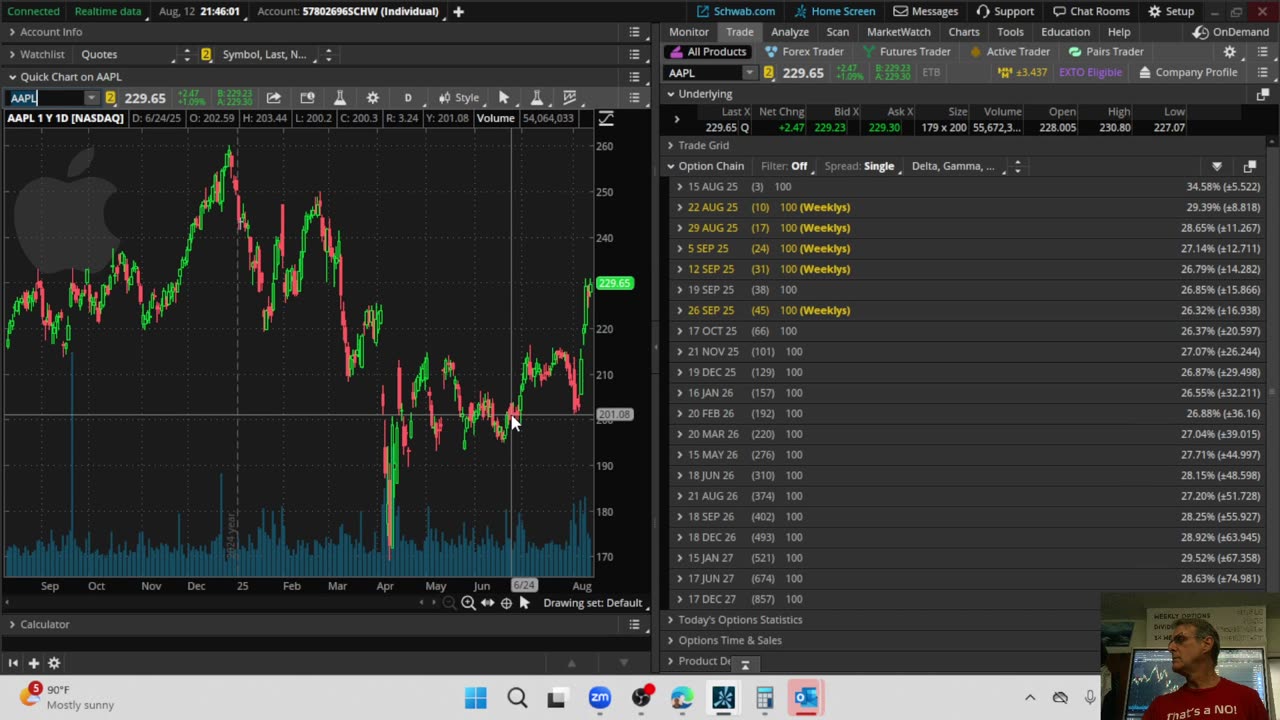
Task: Collapse the left sidebar arrow icon
Action: click(13, 663)
